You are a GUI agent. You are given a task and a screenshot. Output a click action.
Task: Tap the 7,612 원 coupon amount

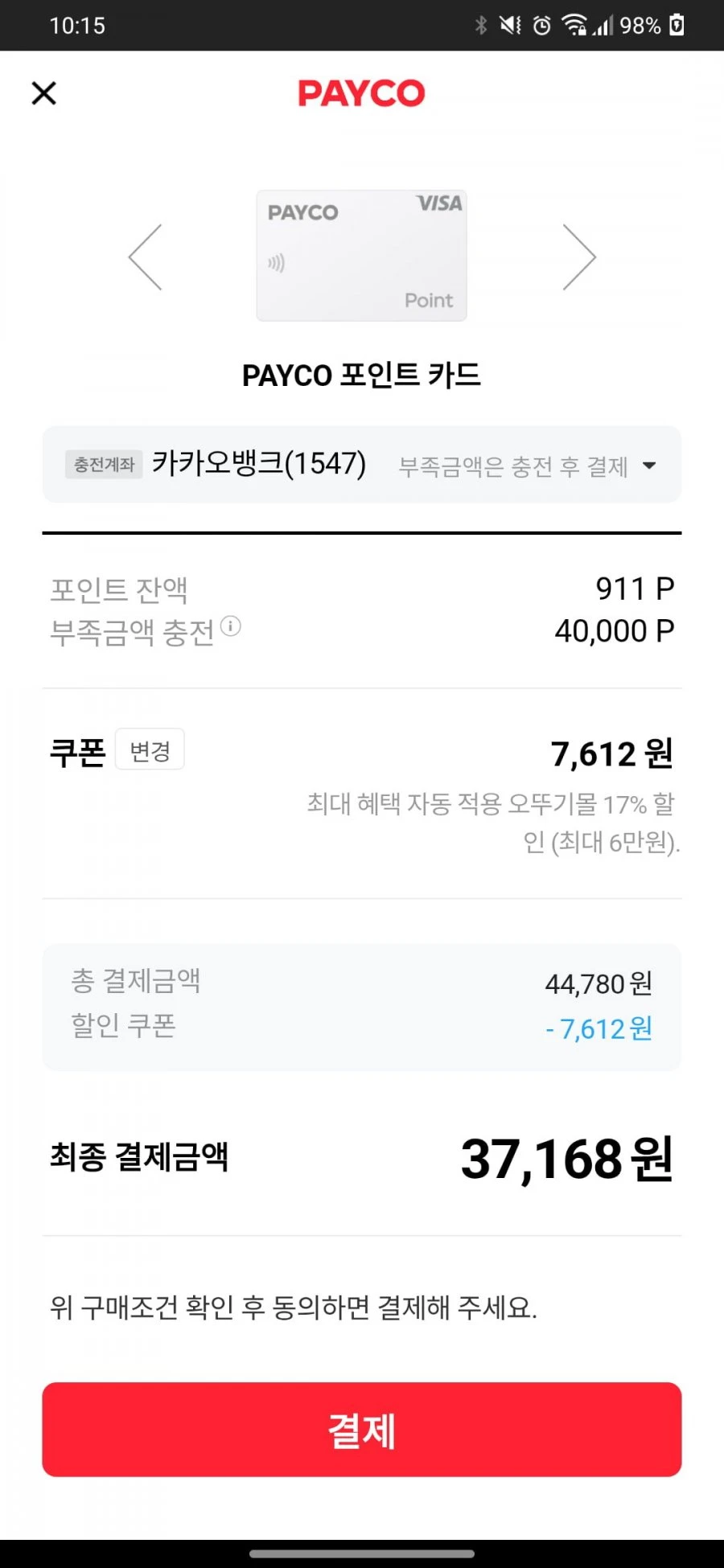click(612, 754)
